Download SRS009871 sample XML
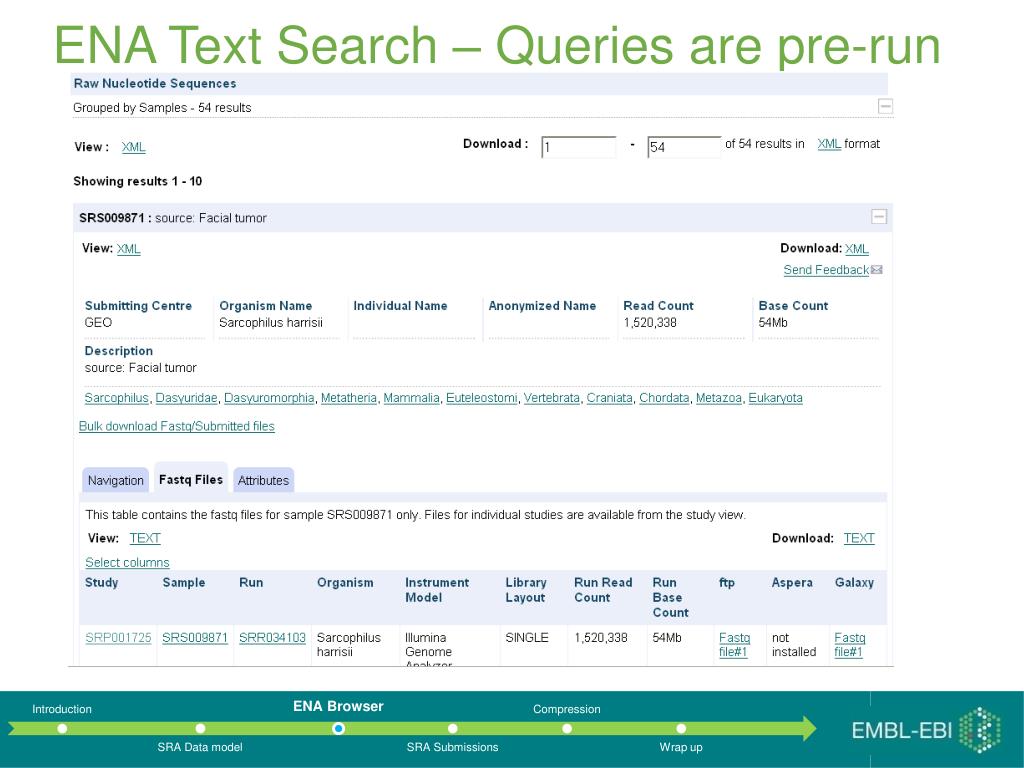 pos(857,249)
